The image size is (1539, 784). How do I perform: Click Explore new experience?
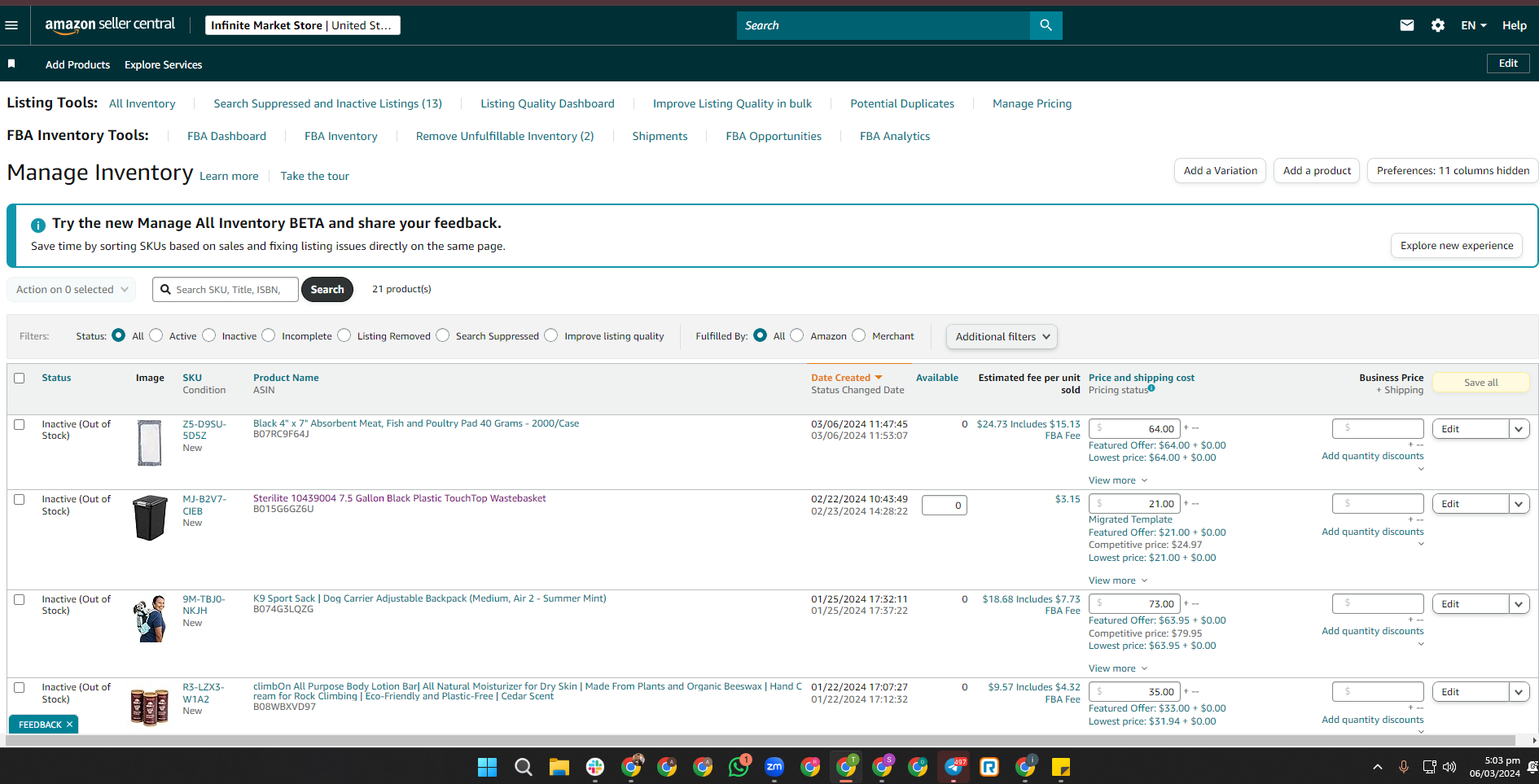coord(1457,246)
